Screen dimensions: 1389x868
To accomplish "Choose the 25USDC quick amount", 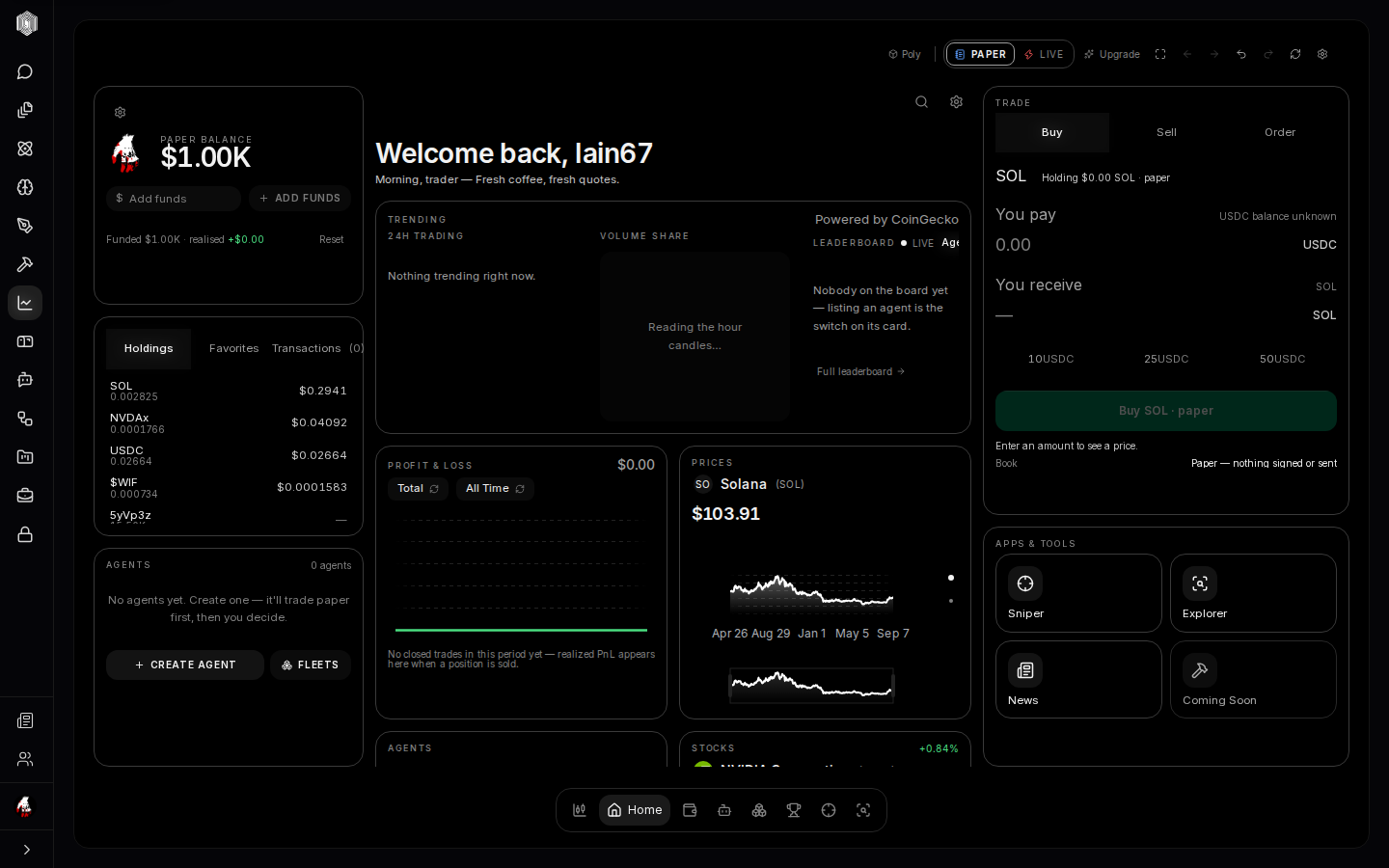I will click(1166, 359).
